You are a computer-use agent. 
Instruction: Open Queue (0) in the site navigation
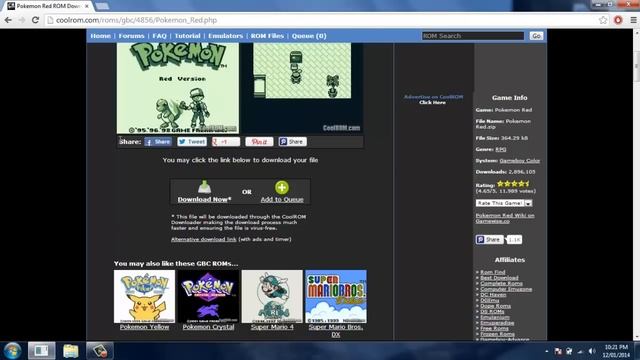click(x=309, y=36)
